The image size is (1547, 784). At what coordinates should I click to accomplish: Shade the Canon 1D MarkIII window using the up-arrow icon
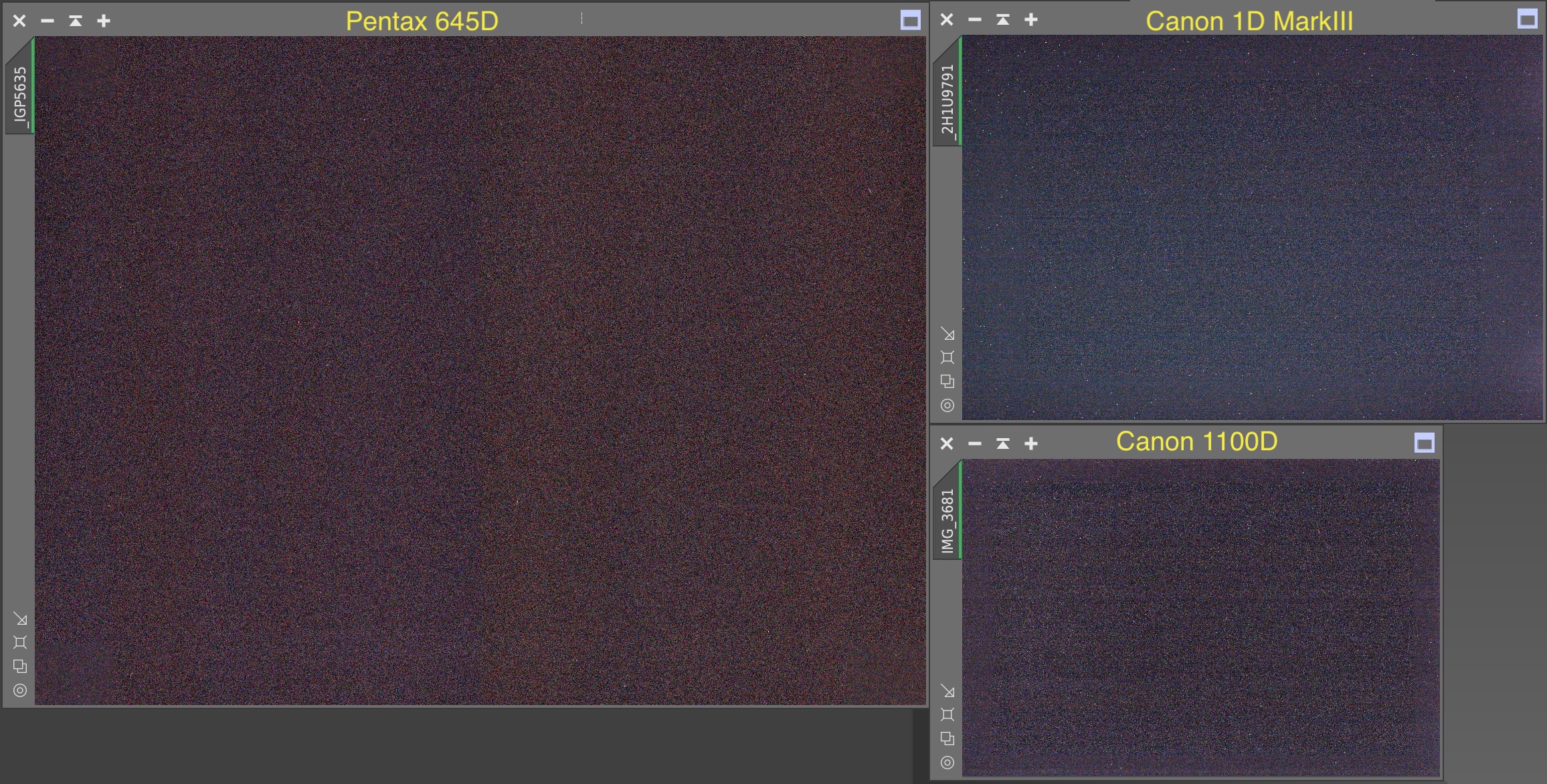tap(1003, 19)
